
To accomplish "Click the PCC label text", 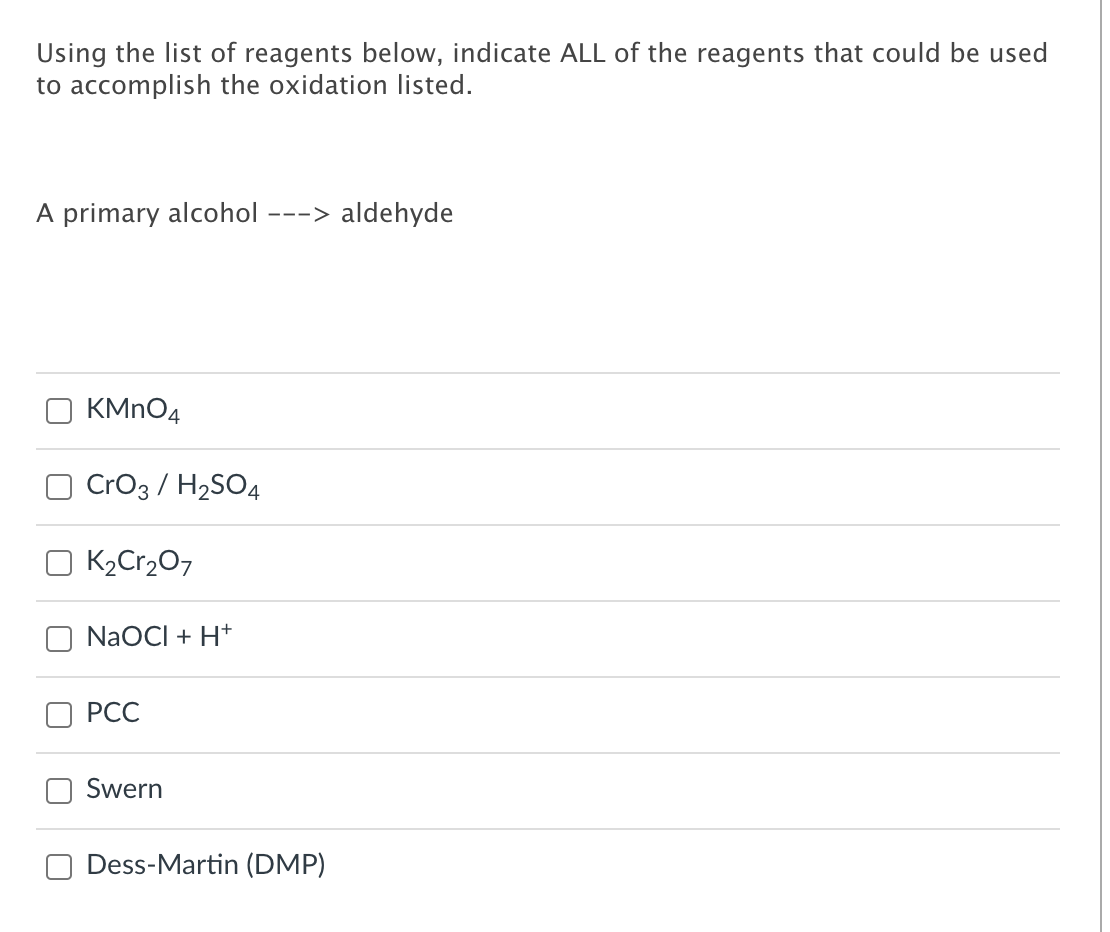I will point(113,713).
